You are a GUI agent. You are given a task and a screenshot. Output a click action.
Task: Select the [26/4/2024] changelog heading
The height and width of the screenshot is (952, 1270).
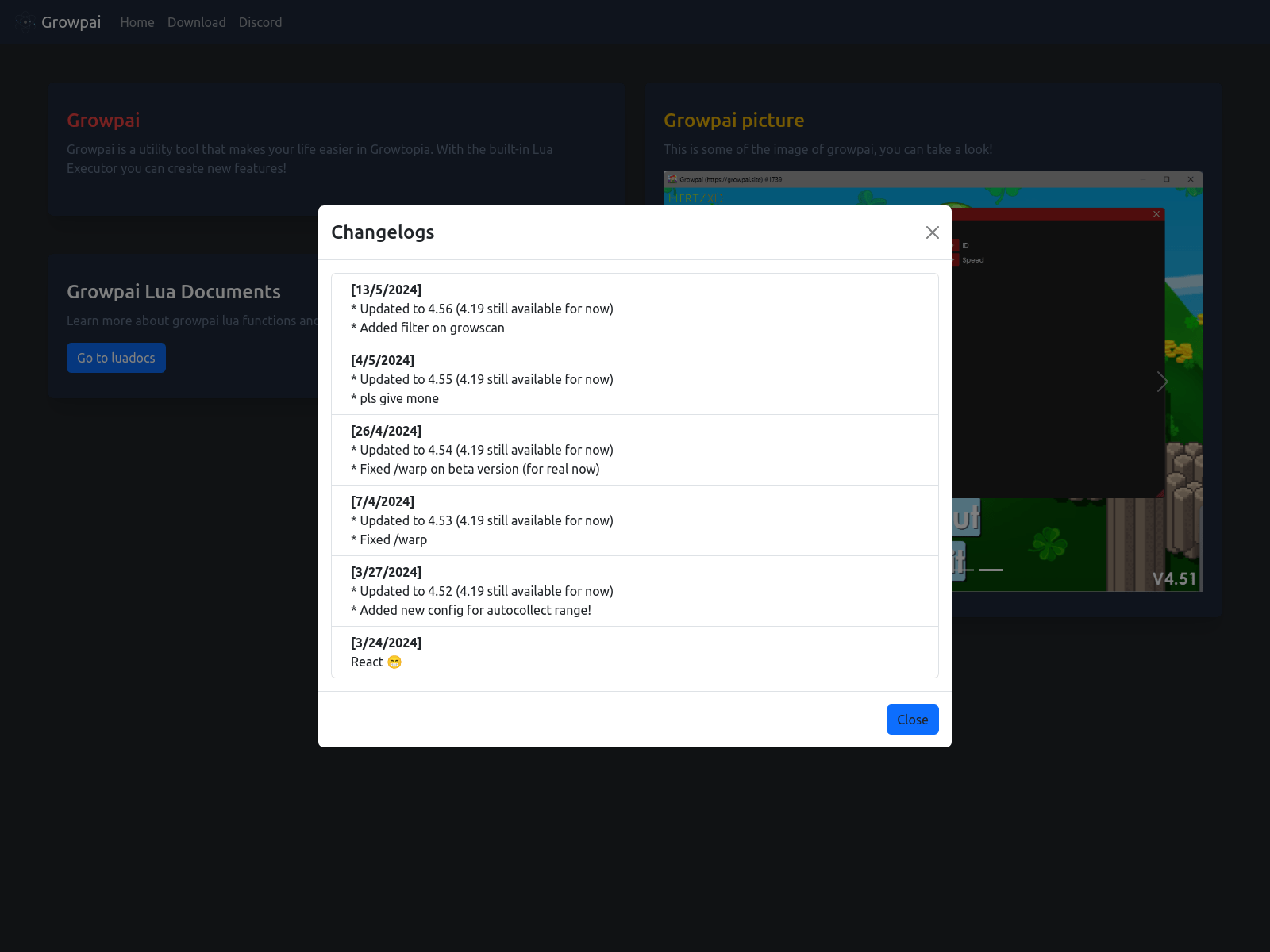[387, 431]
